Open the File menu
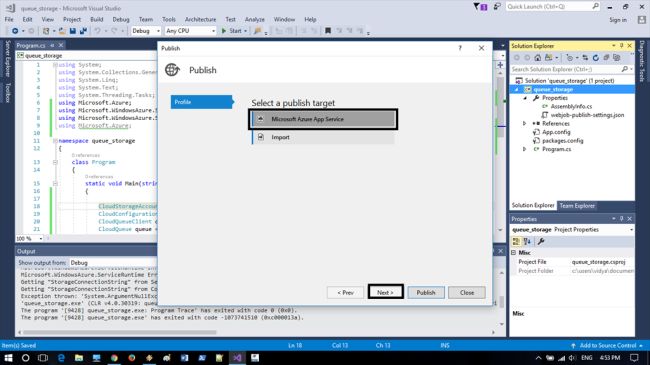This screenshot has width=650, height=365. point(9,19)
